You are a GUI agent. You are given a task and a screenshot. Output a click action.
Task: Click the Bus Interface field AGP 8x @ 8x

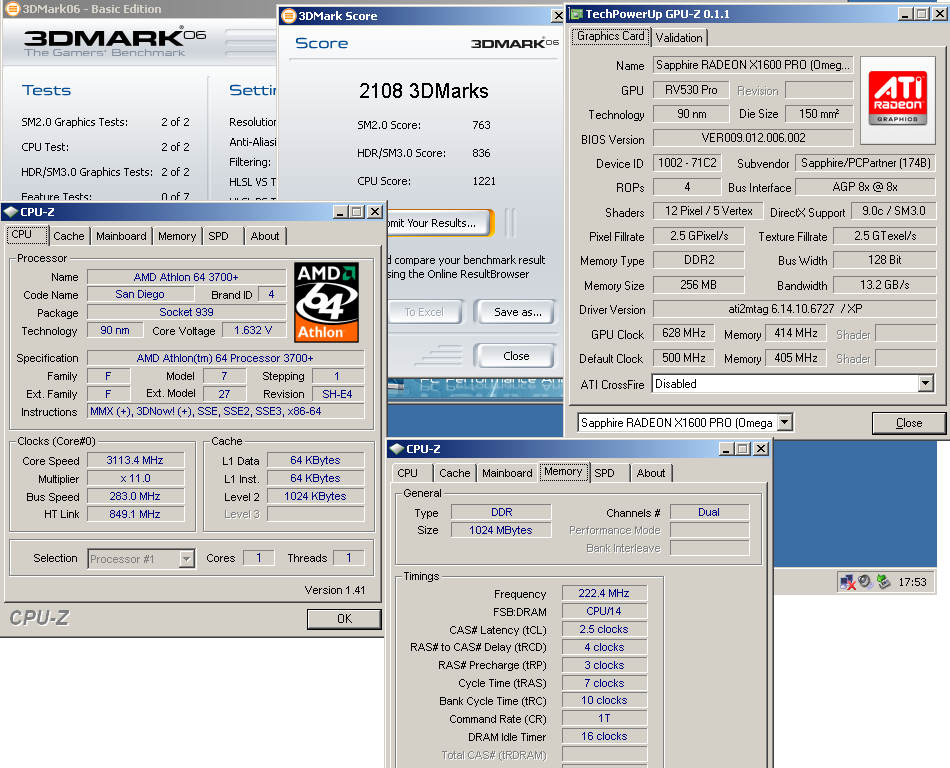point(865,187)
